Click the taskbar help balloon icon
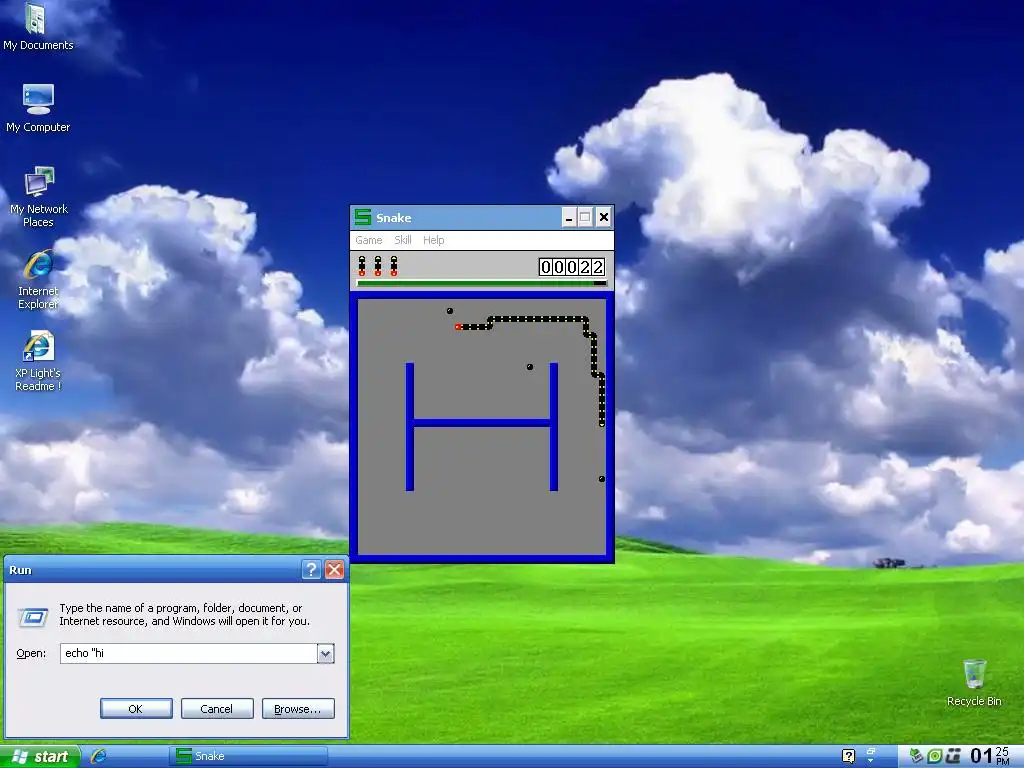1024x768 pixels. pos(848,756)
